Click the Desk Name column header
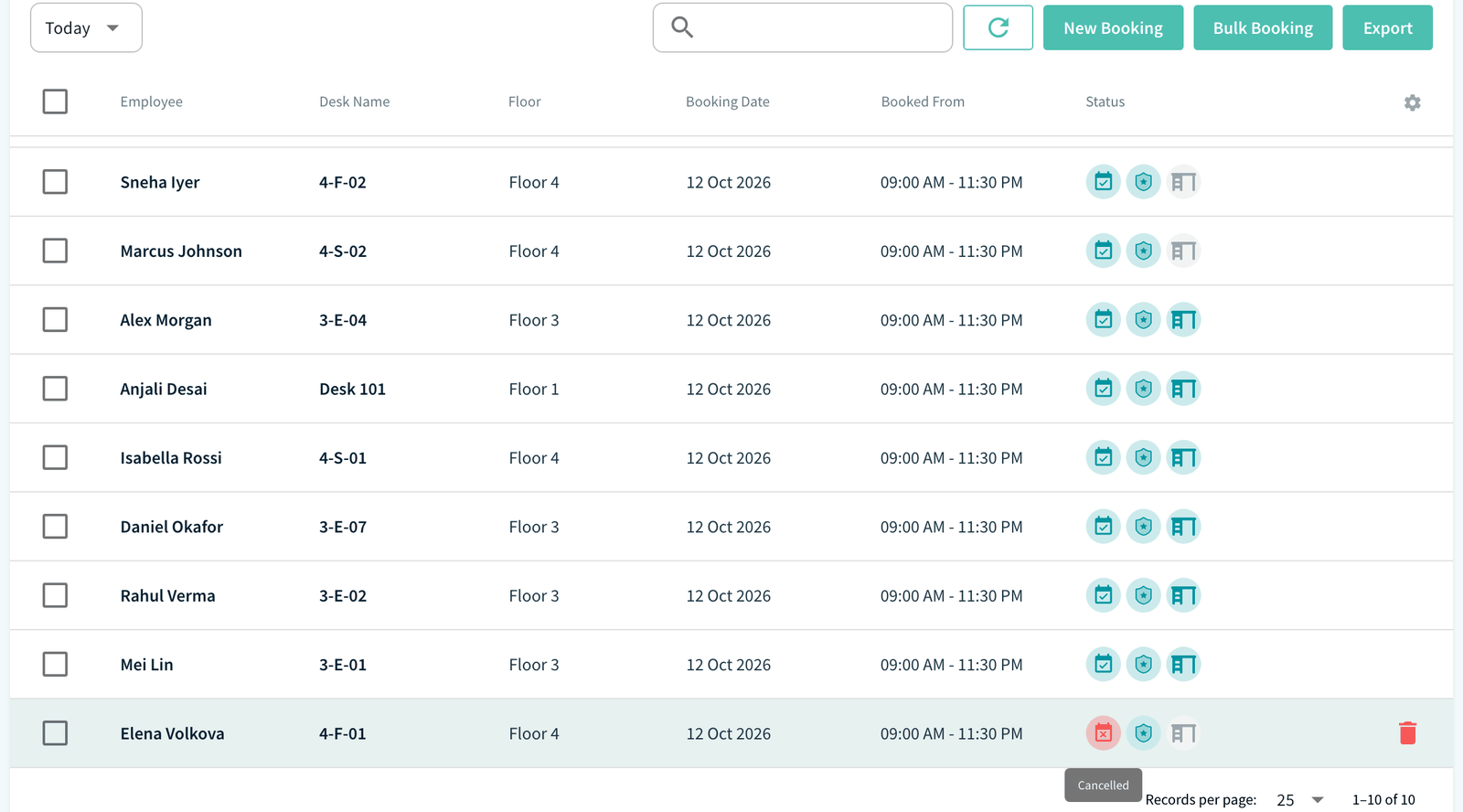This screenshot has width=1463, height=812. (x=355, y=101)
